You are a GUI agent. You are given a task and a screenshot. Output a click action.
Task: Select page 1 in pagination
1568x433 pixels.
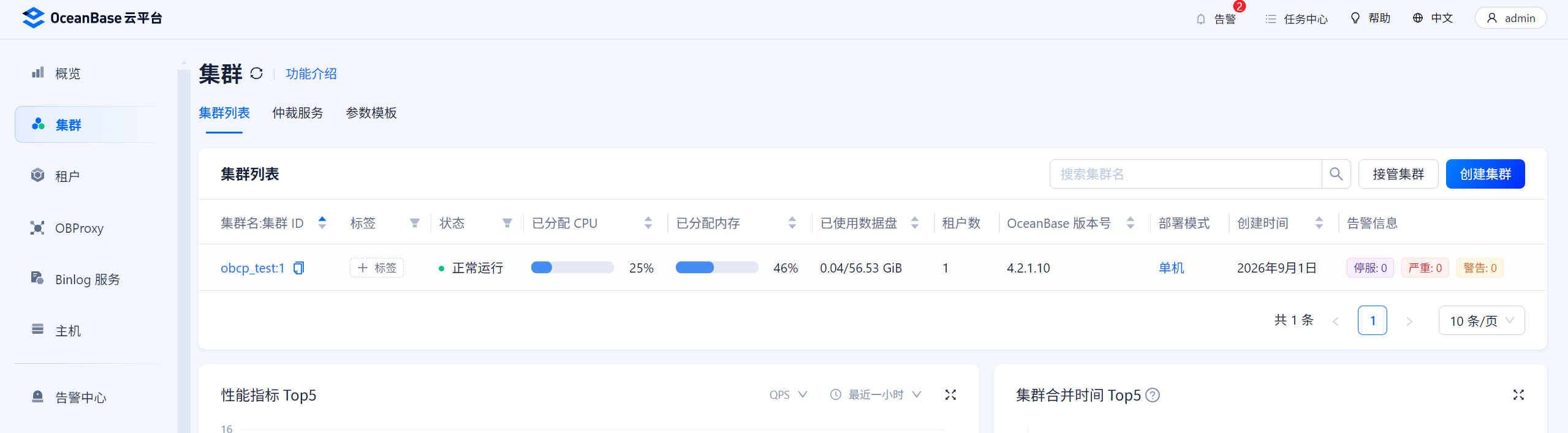[x=1373, y=320]
